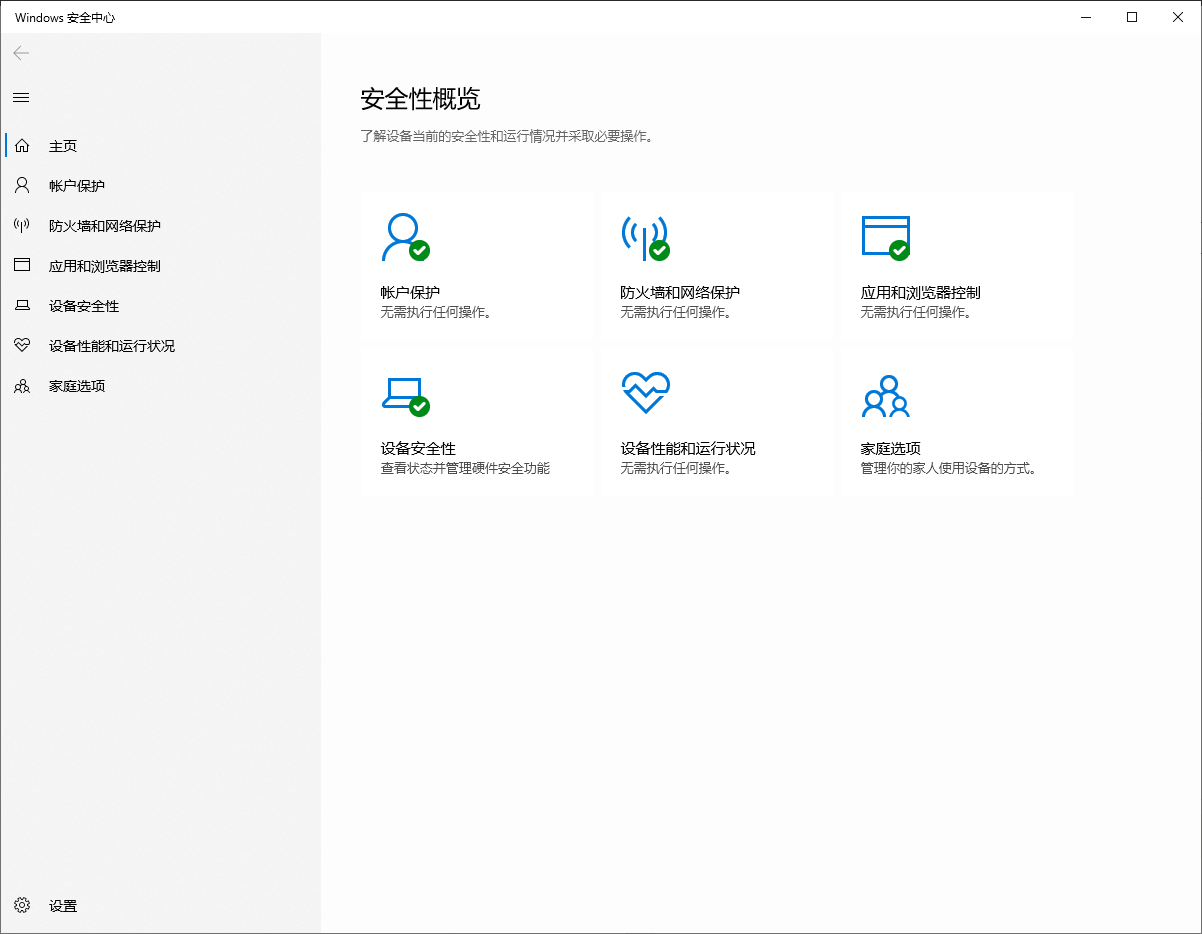Open the large browser window tile icon
Image resolution: width=1202 pixels, height=934 pixels.
(x=886, y=238)
